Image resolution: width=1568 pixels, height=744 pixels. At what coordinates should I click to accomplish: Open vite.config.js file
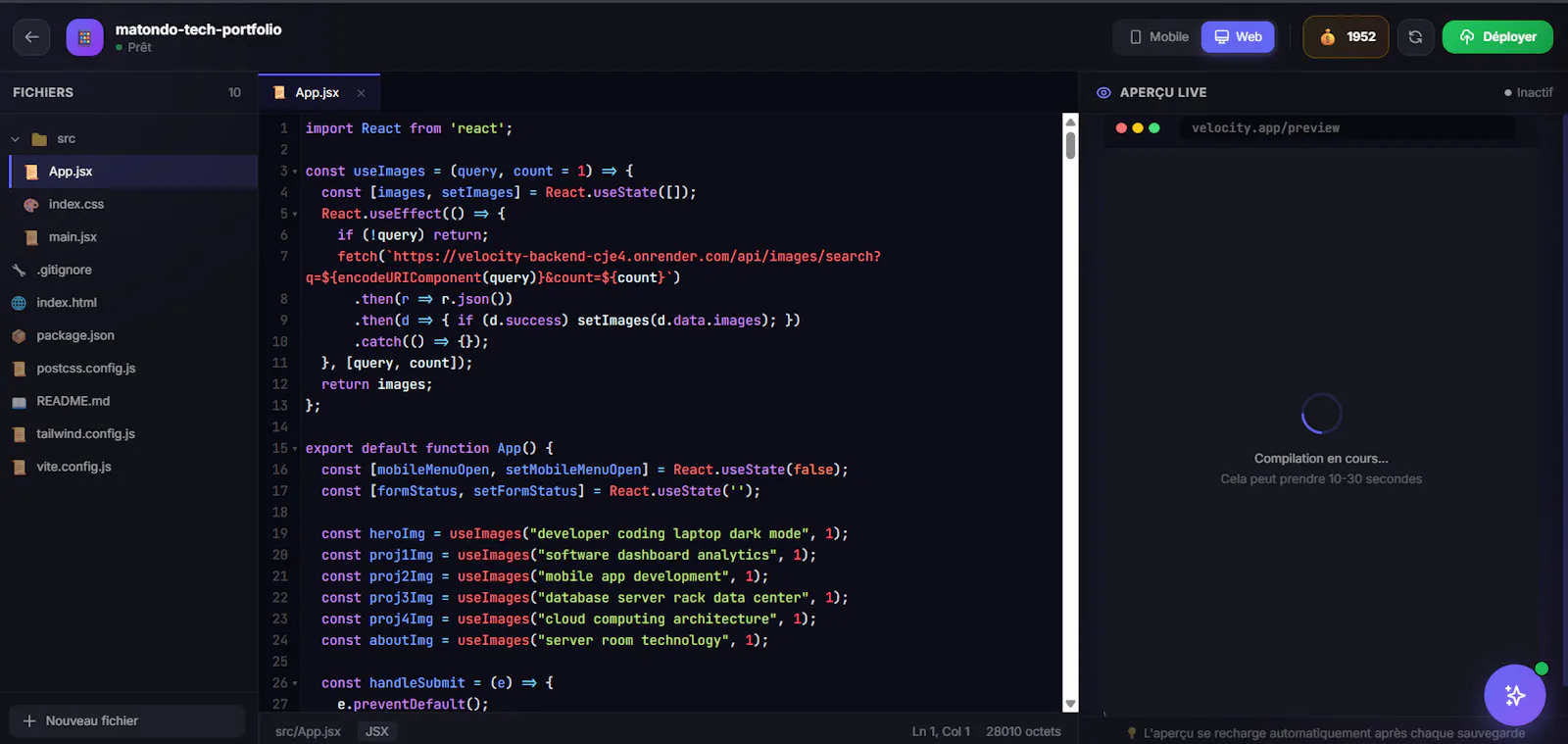(128, 468)
